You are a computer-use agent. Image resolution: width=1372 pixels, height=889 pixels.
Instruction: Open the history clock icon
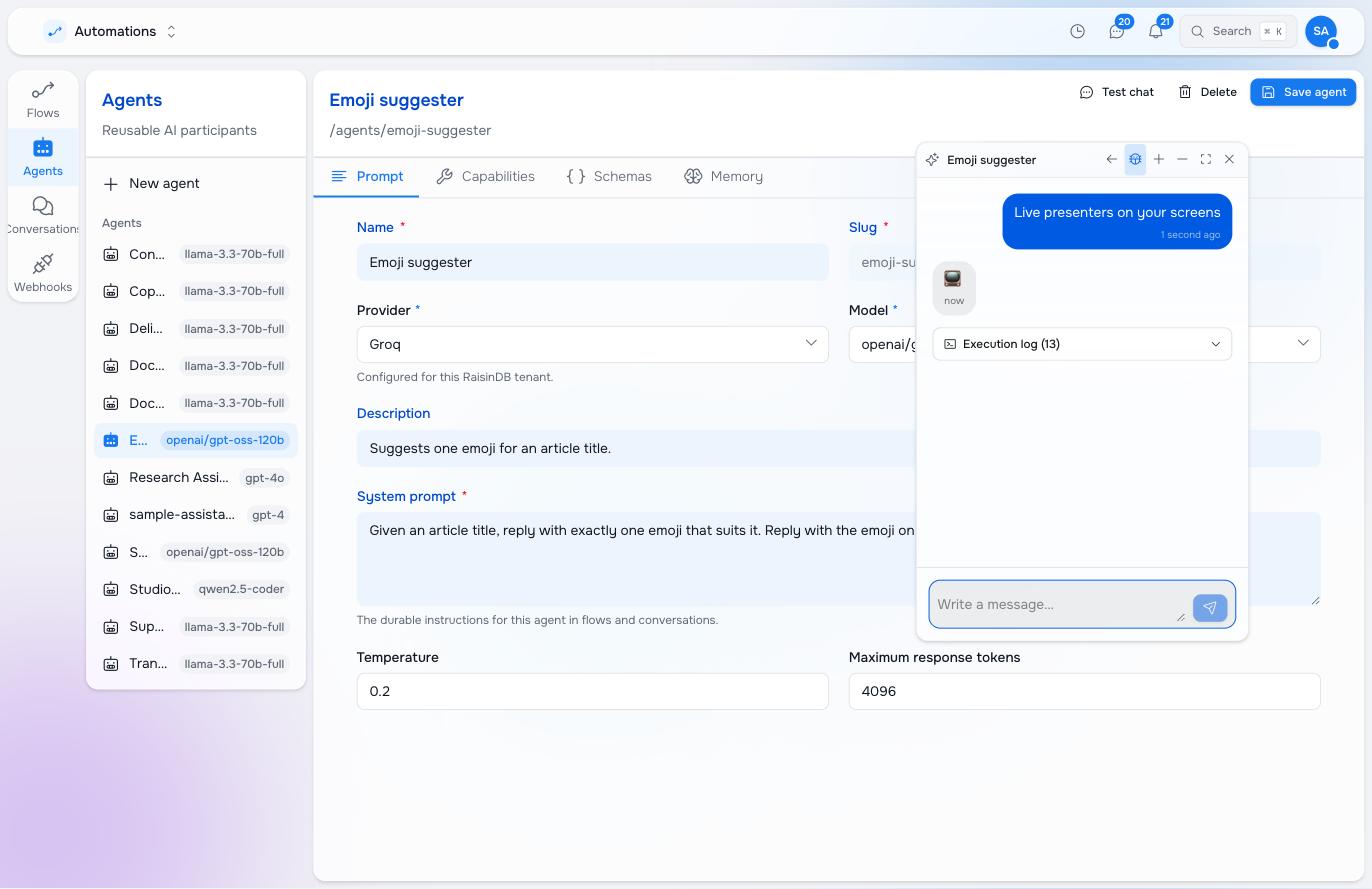[1077, 31]
